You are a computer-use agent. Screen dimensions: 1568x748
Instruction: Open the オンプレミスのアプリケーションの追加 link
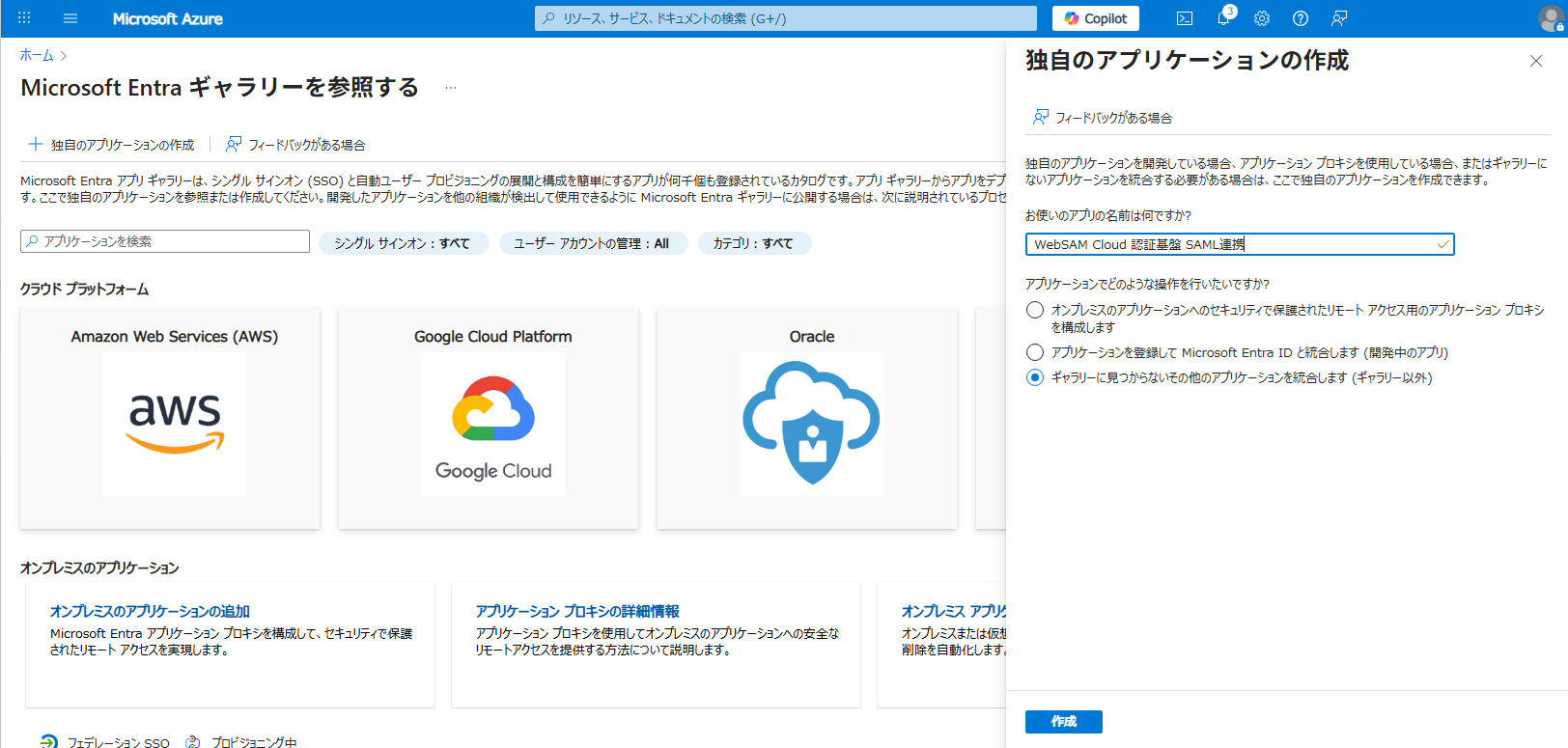coord(150,611)
